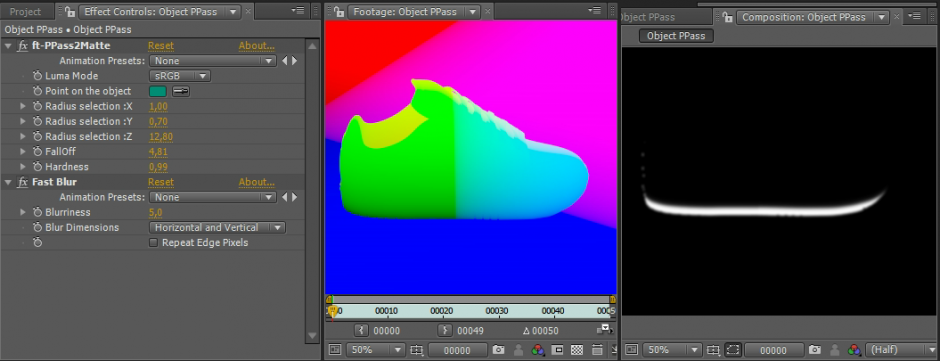Toggle the Region of Interest in Composition panel
Viewport: 940px width, 361px height.
733,350
